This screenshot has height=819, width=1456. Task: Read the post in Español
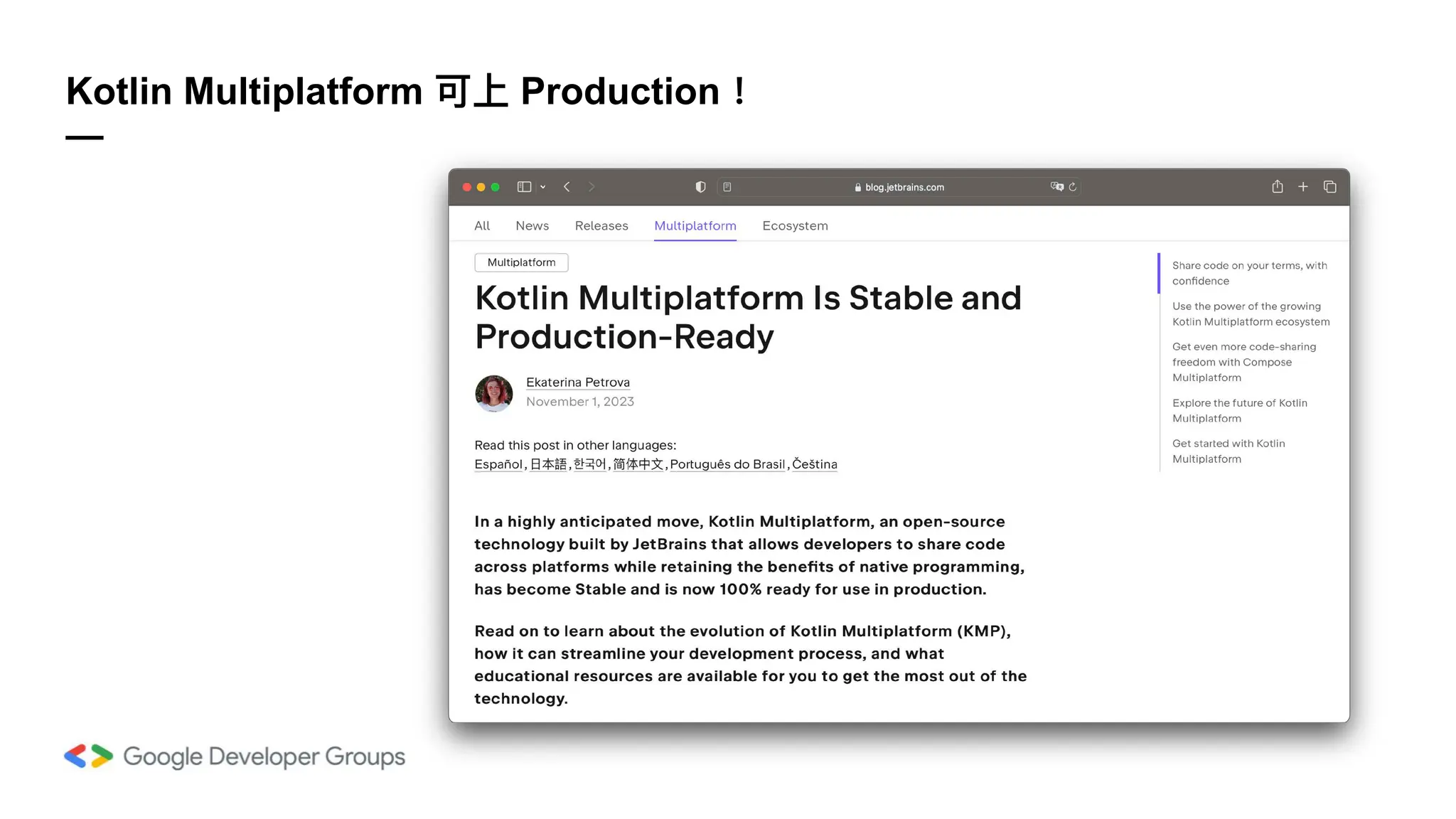pos(498,464)
